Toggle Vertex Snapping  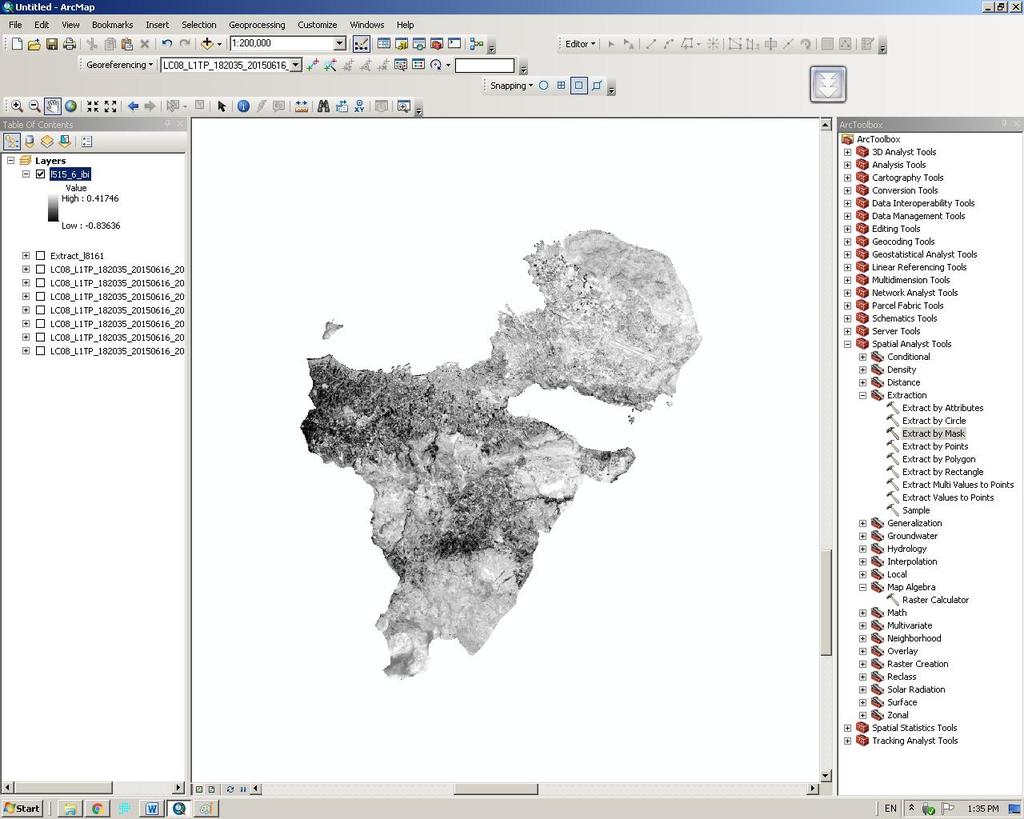579,86
